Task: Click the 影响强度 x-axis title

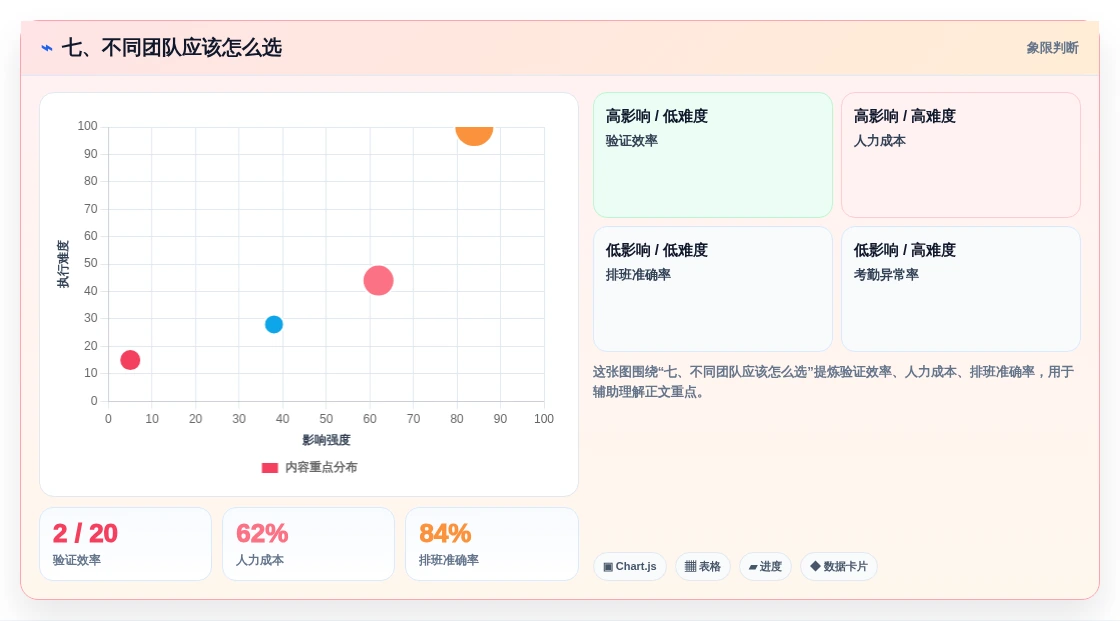Action: 326,440
